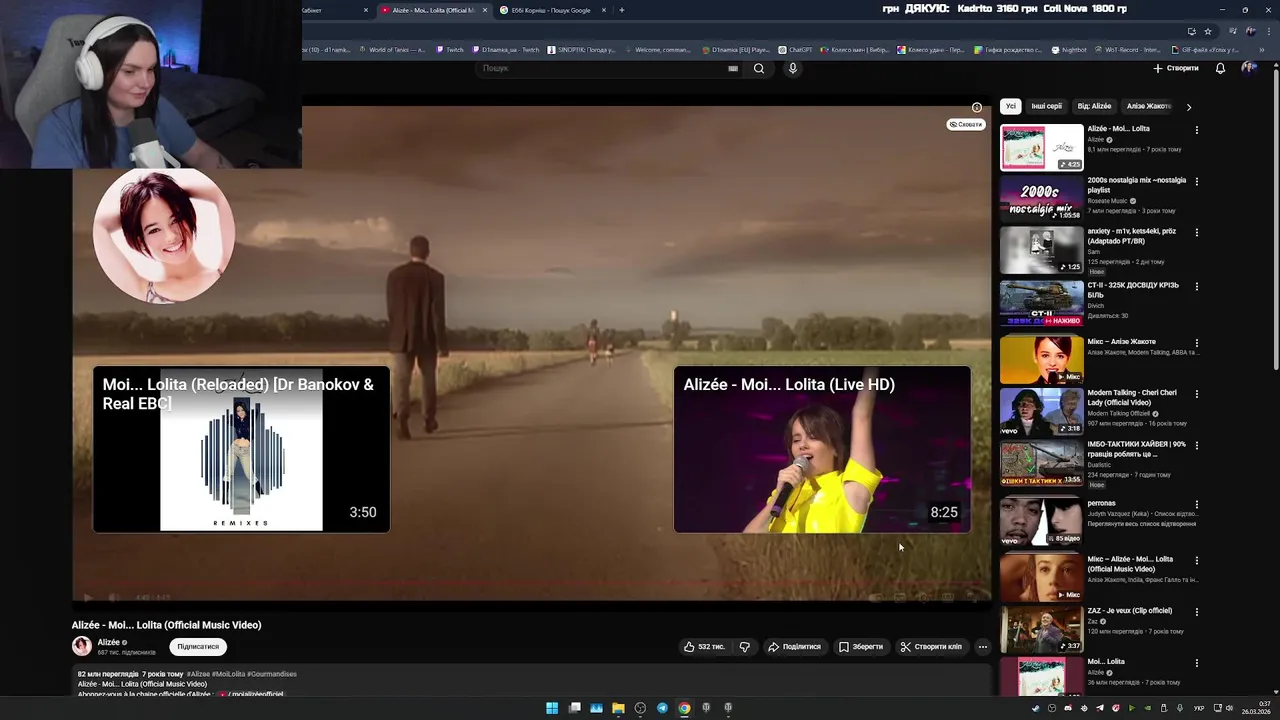Image resolution: width=1280 pixels, height=720 pixels.
Task: Open options menu for СТ-II - 325K ДОСВІДУ stream
Action: [1196, 286]
